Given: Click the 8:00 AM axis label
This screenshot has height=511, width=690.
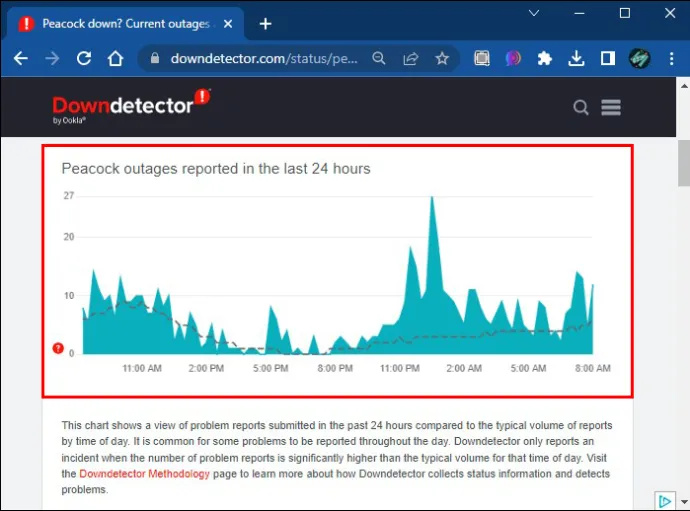Looking at the screenshot, I should click(x=593, y=368).
